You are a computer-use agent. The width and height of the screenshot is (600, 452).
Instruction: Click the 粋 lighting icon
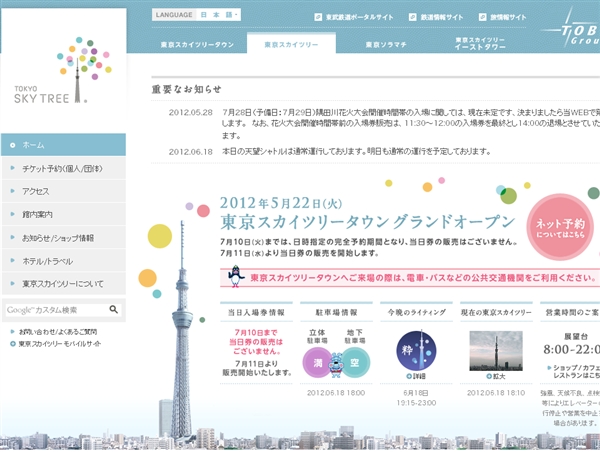pyautogui.click(x=416, y=350)
